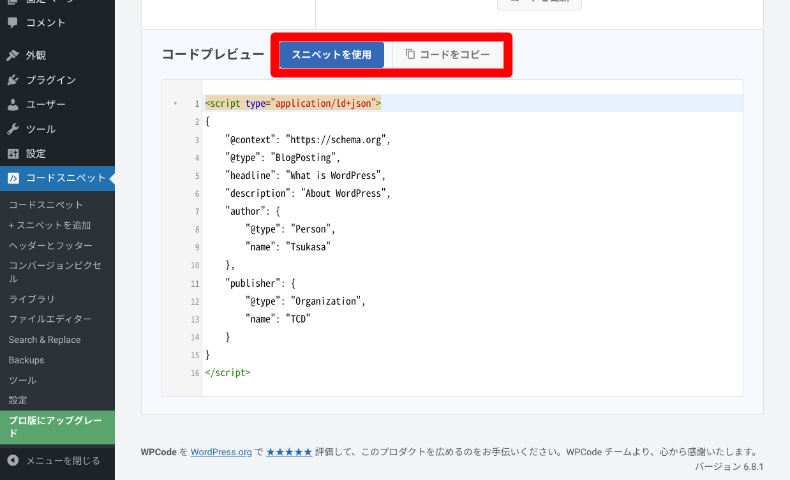Click "TCD" name line
This screenshot has height=480, width=790.
[x=278, y=319]
